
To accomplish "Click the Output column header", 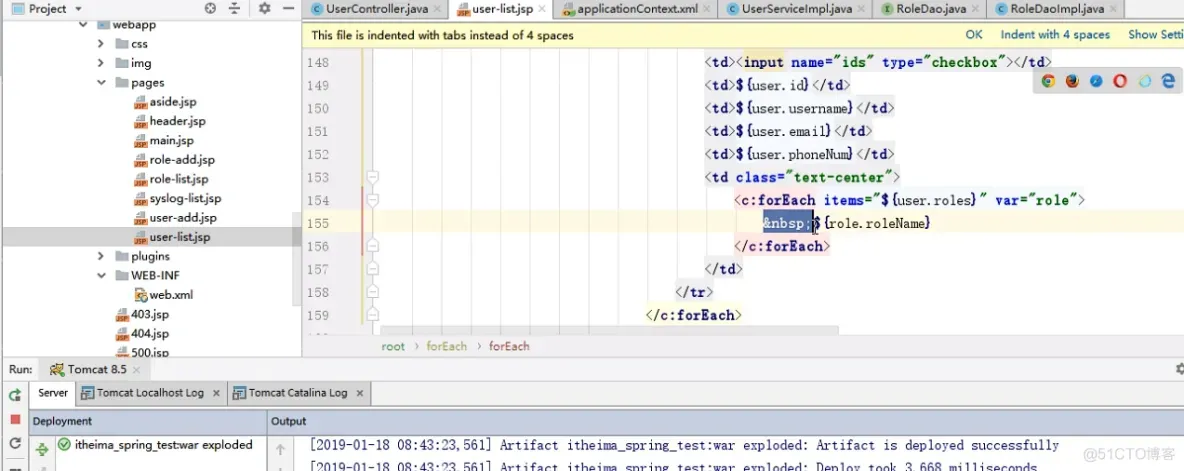I will [x=289, y=421].
